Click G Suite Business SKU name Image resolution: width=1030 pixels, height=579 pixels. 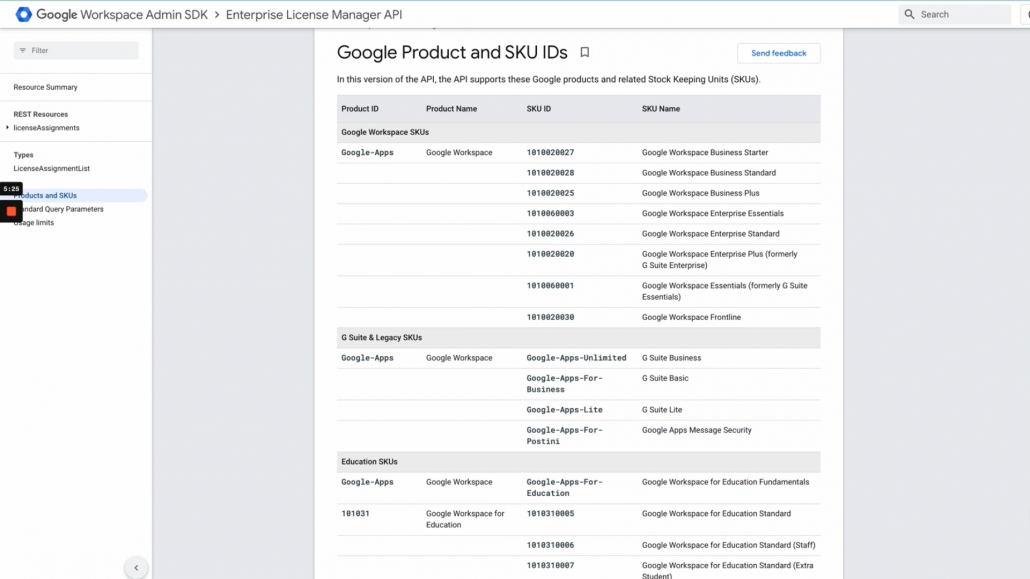tap(671, 358)
